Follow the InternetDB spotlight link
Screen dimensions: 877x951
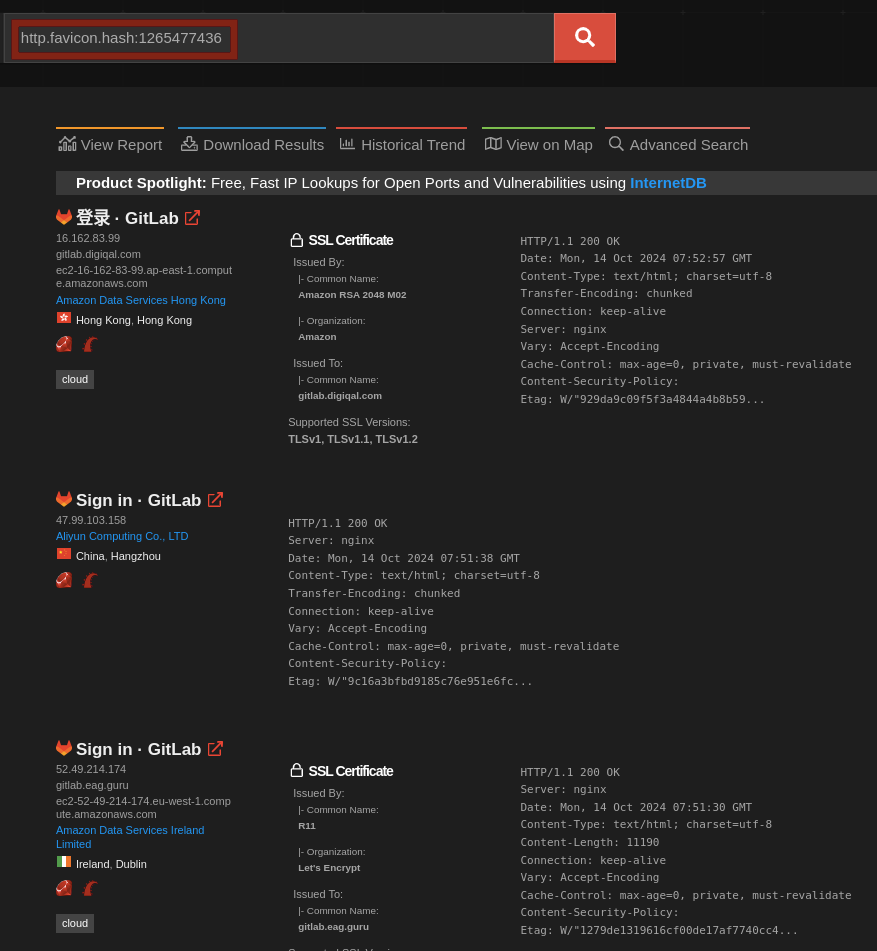pos(668,183)
